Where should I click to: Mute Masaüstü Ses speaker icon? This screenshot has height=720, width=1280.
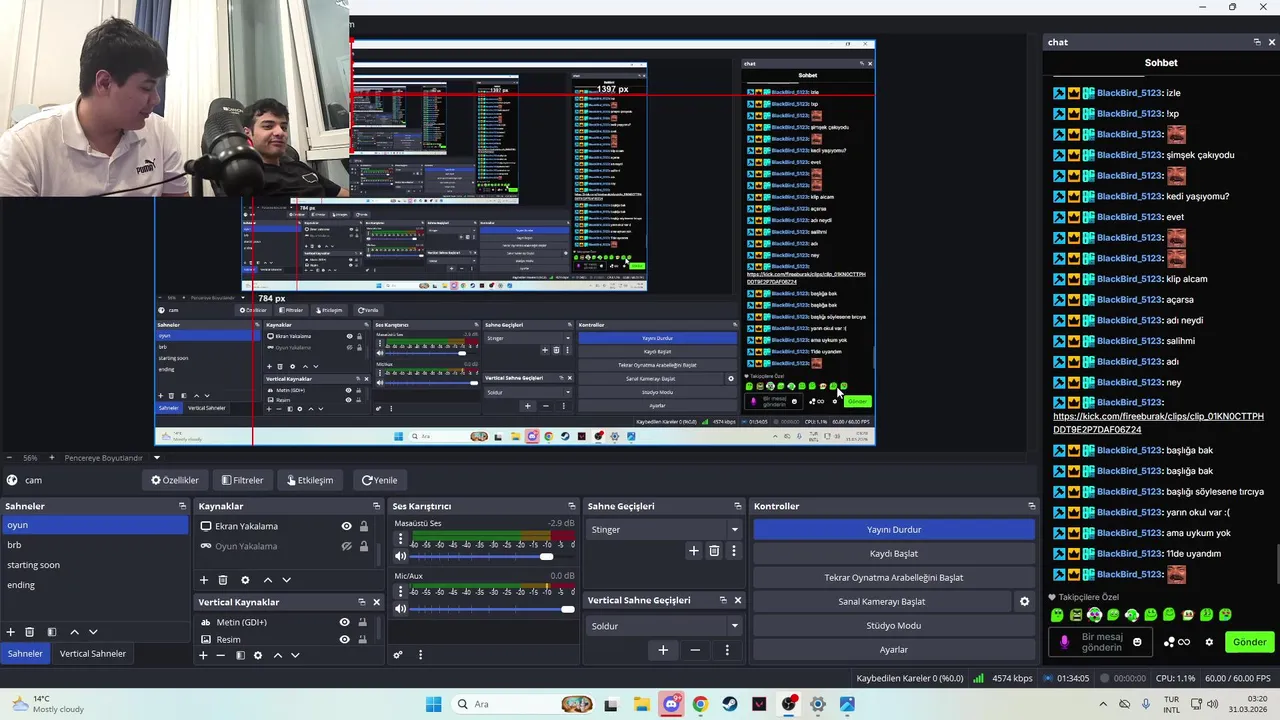(401, 557)
